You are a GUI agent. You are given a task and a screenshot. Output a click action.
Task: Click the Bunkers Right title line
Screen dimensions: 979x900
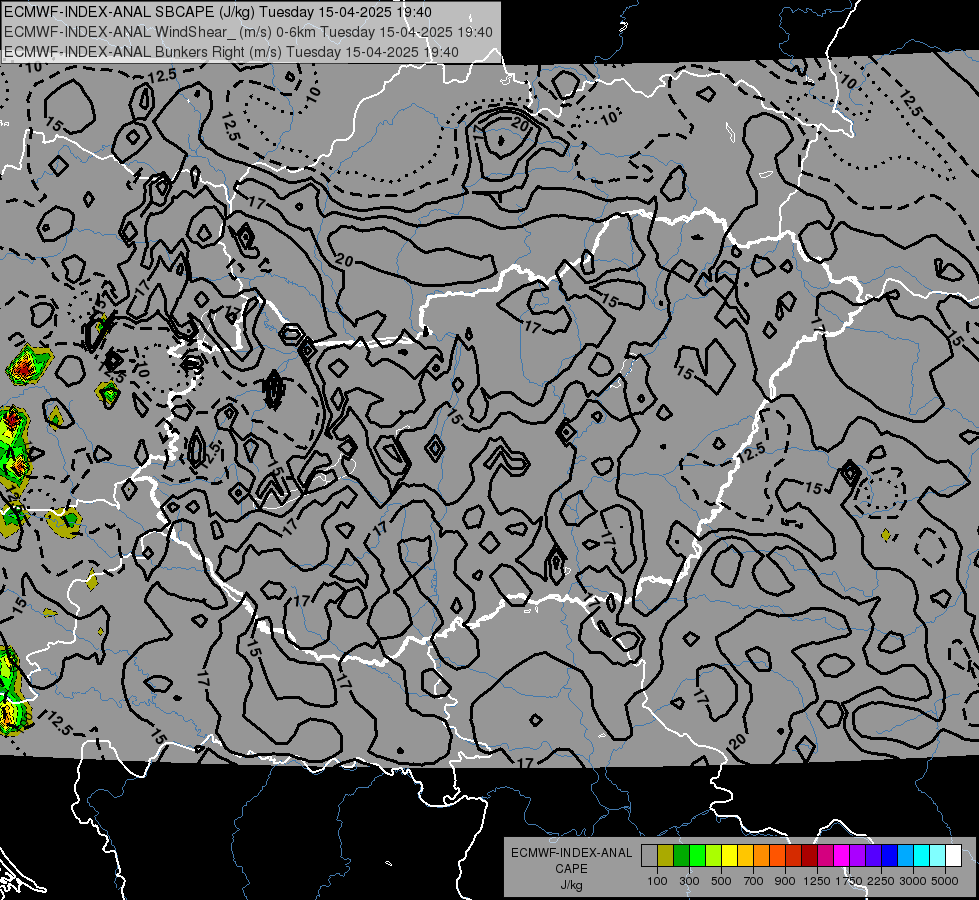point(232,52)
